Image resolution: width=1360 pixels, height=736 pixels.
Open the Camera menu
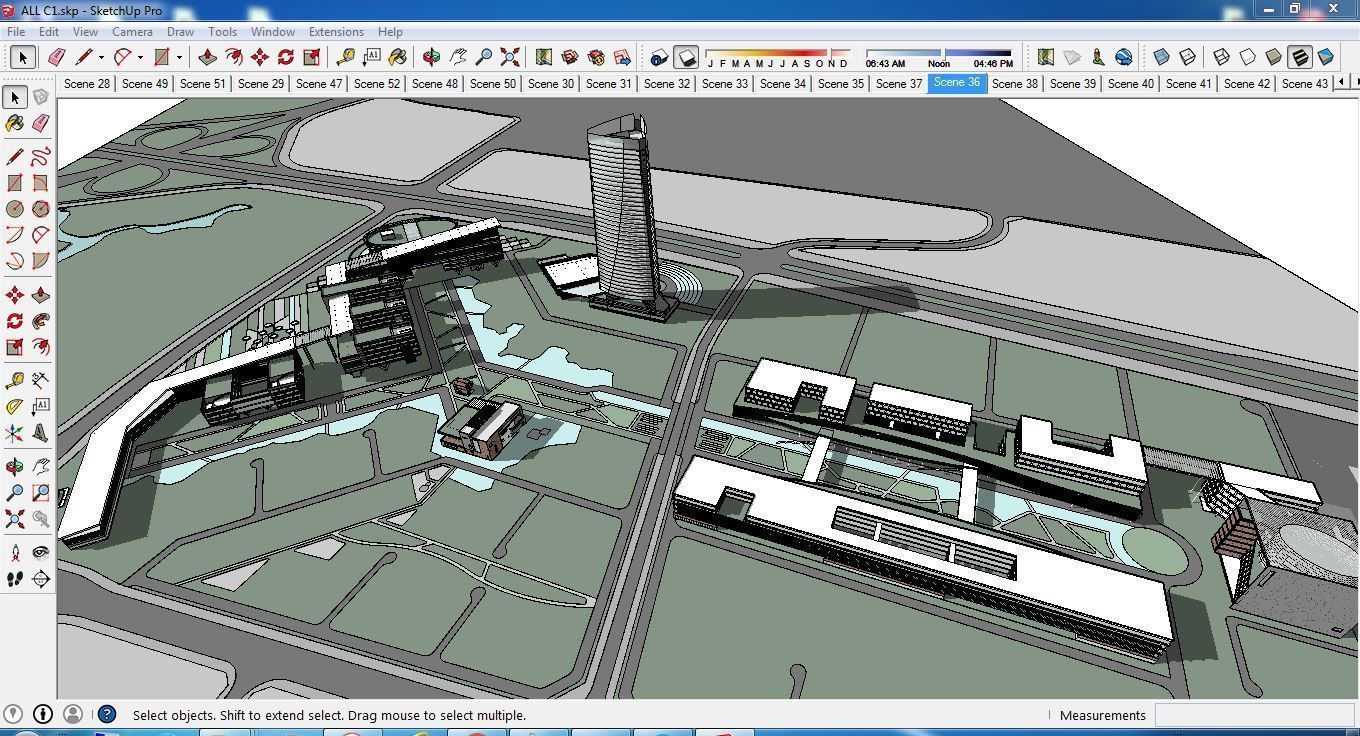click(x=132, y=31)
